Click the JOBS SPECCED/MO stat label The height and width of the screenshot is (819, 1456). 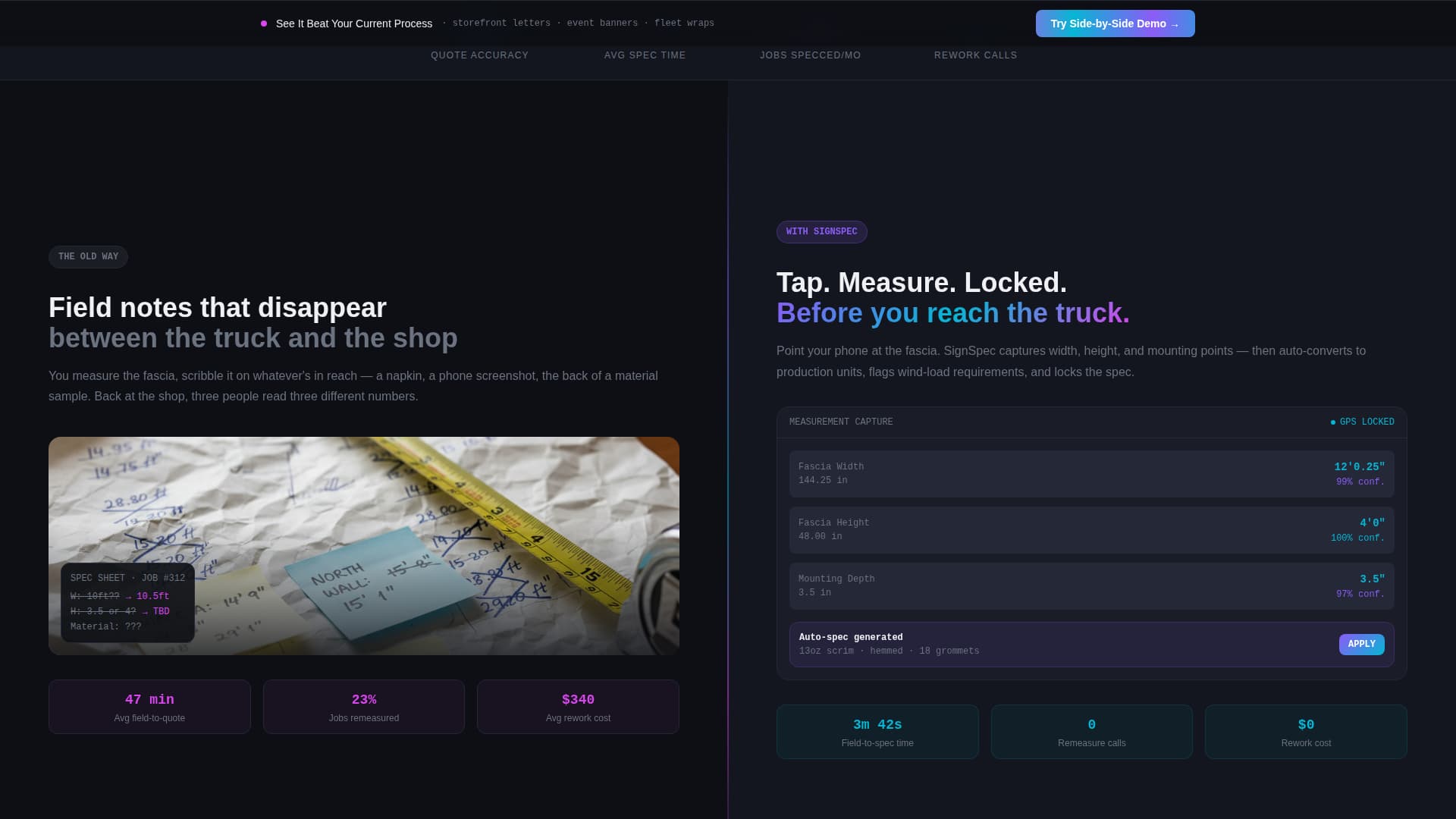(x=810, y=55)
